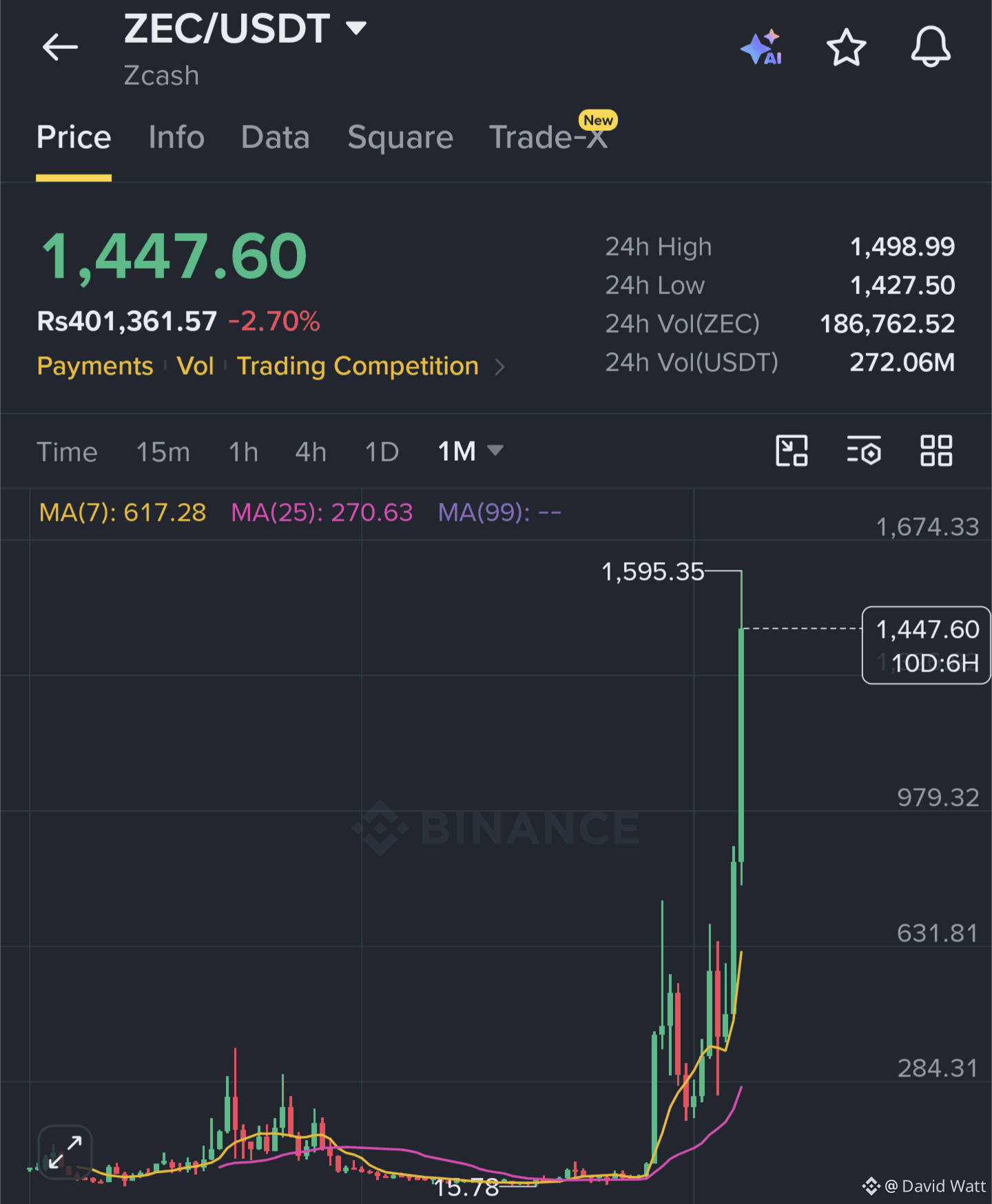Expand chart to fullscreen with arrows icon

65,1152
